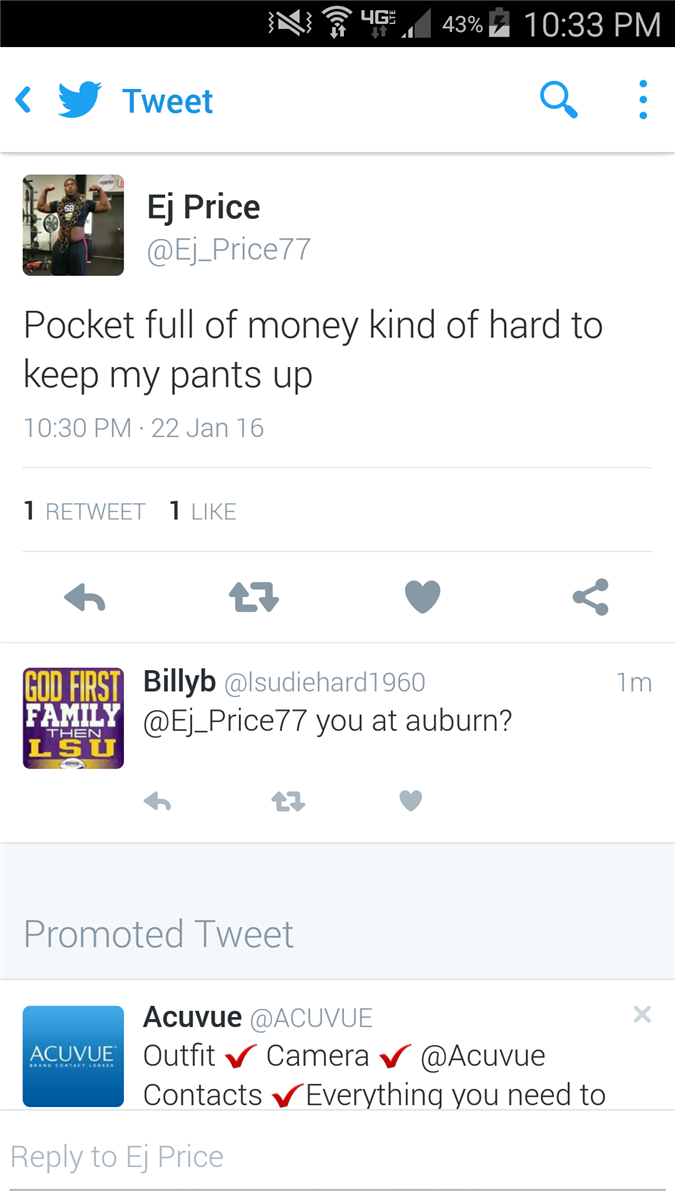The height and width of the screenshot is (1200, 675).
Task: Reply to Billyb's comment
Action: [157, 801]
